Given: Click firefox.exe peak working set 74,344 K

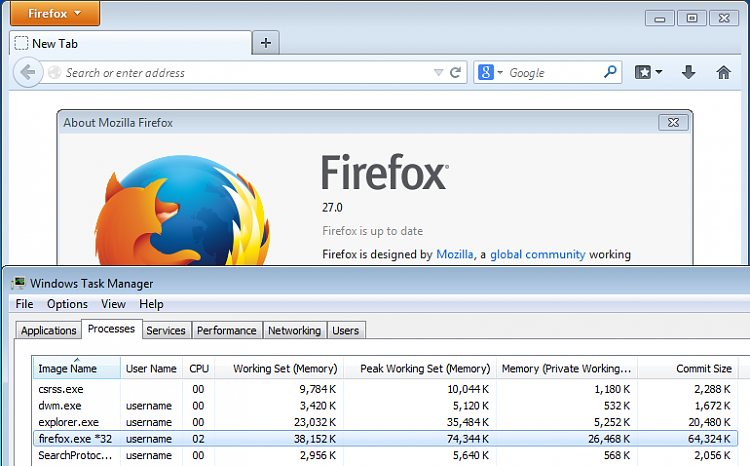Looking at the screenshot, I should (468, 439).
